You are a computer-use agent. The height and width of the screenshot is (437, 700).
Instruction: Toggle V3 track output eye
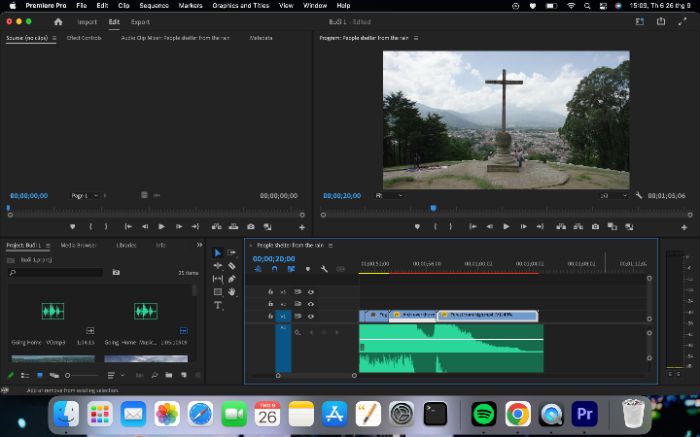click(x=311, y=291)
